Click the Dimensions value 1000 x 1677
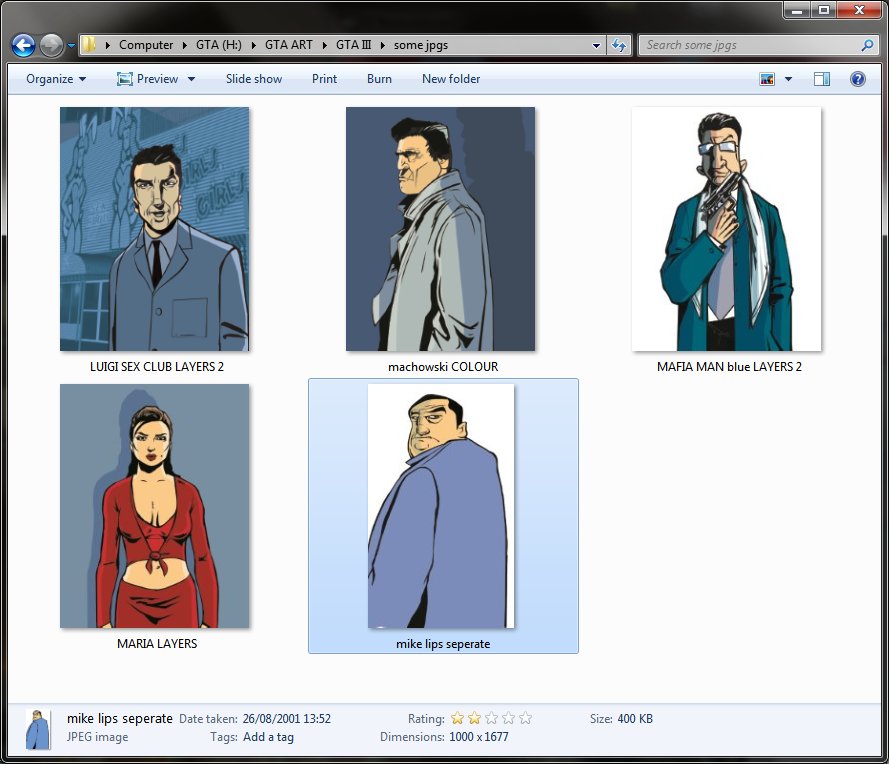Screen dimensions: 889x764 (479, 737)
